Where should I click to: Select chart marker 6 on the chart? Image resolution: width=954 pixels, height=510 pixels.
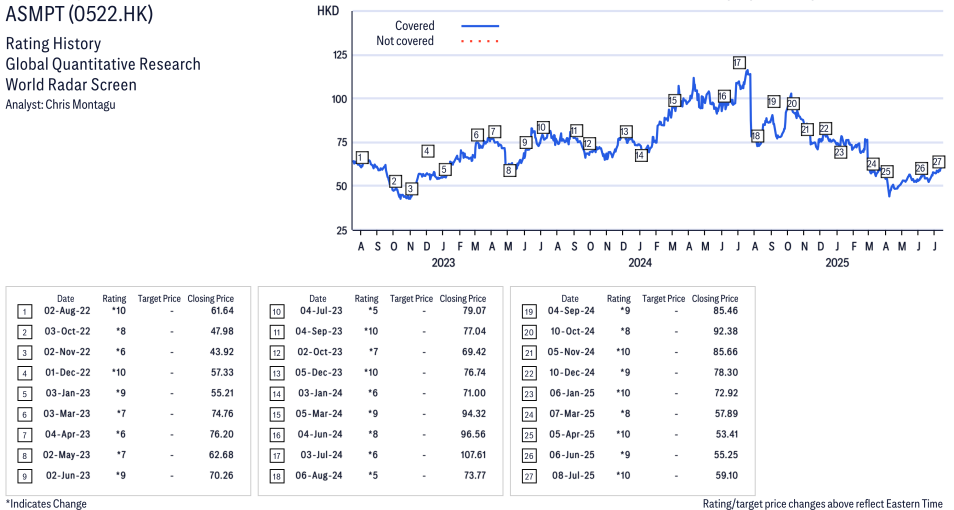[477, 135]
